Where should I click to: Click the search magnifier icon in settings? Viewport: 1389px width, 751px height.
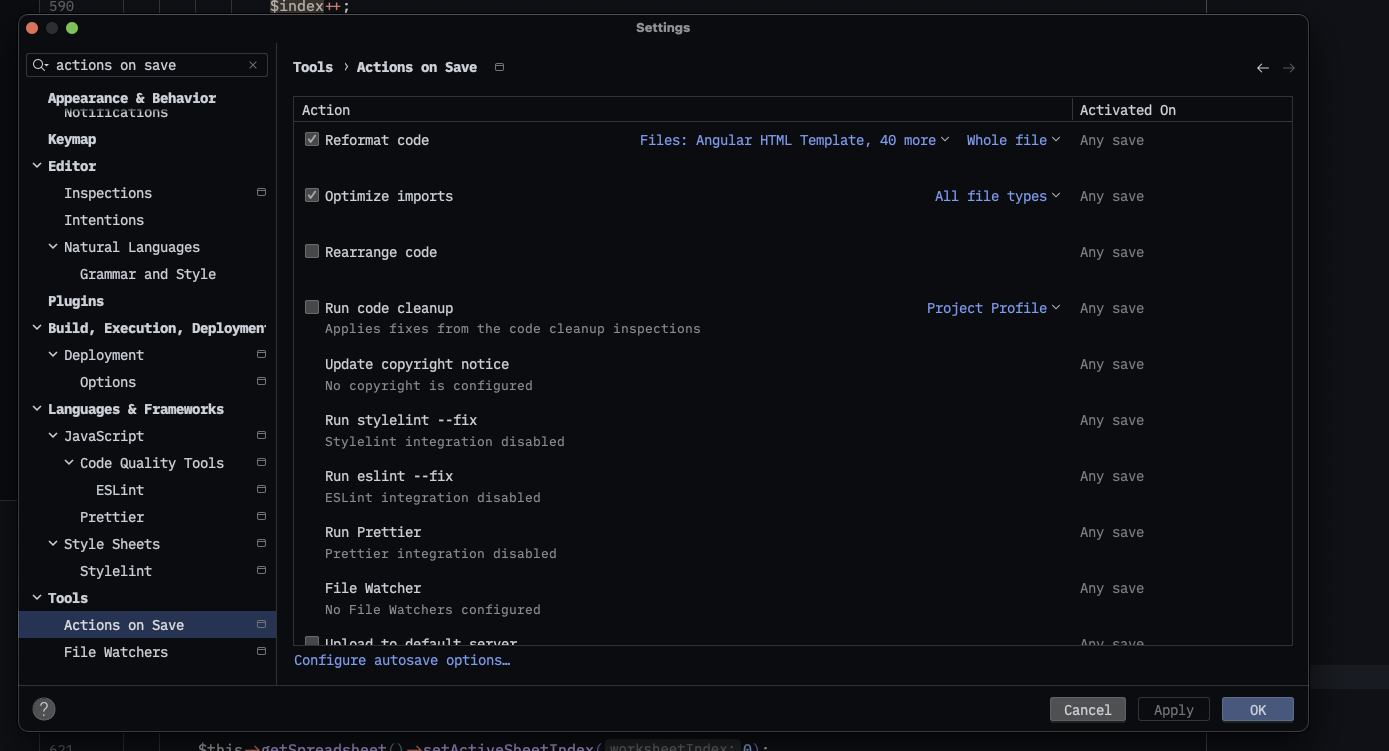click(x=40, y=65)
